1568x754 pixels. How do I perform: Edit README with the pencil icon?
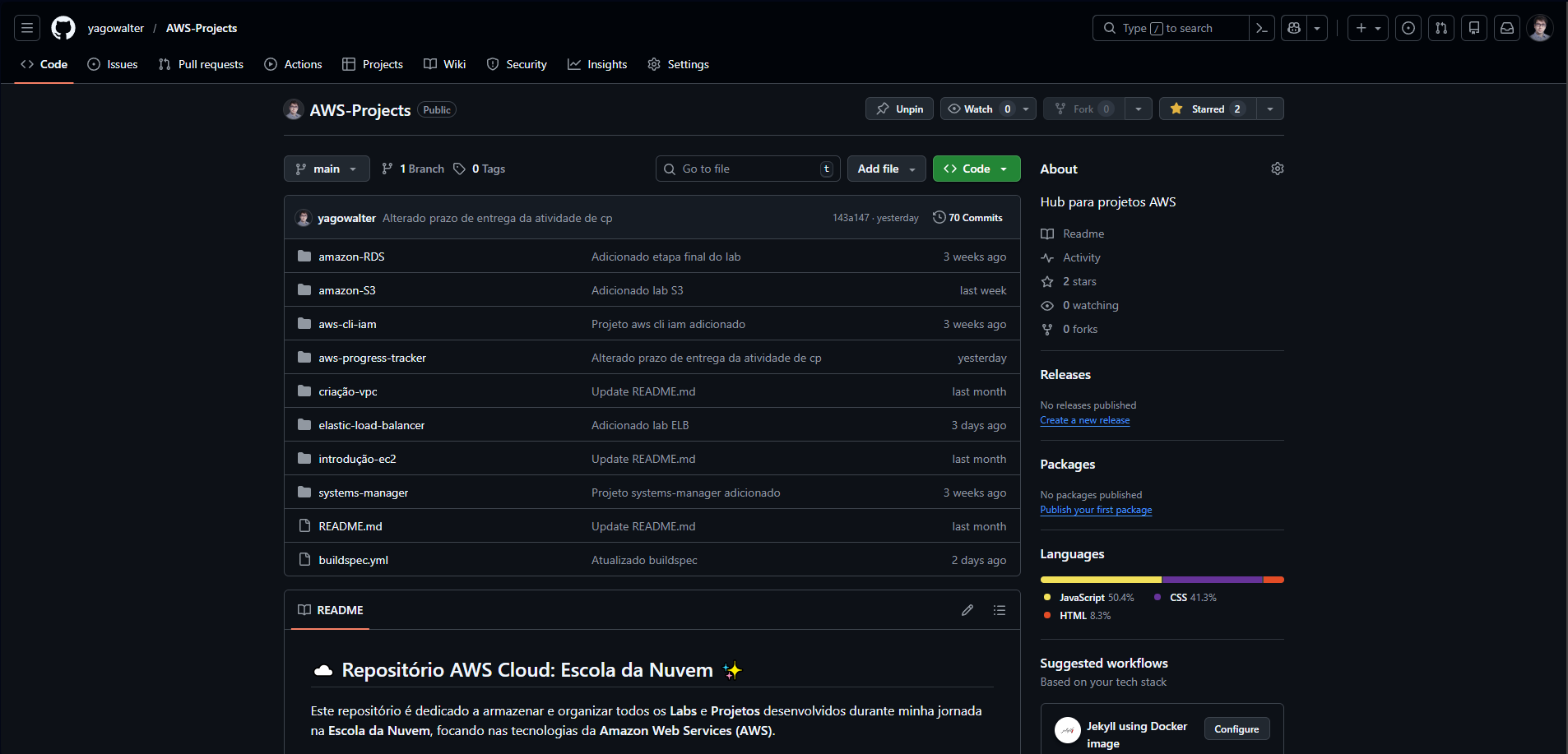(x=967, y=610)
